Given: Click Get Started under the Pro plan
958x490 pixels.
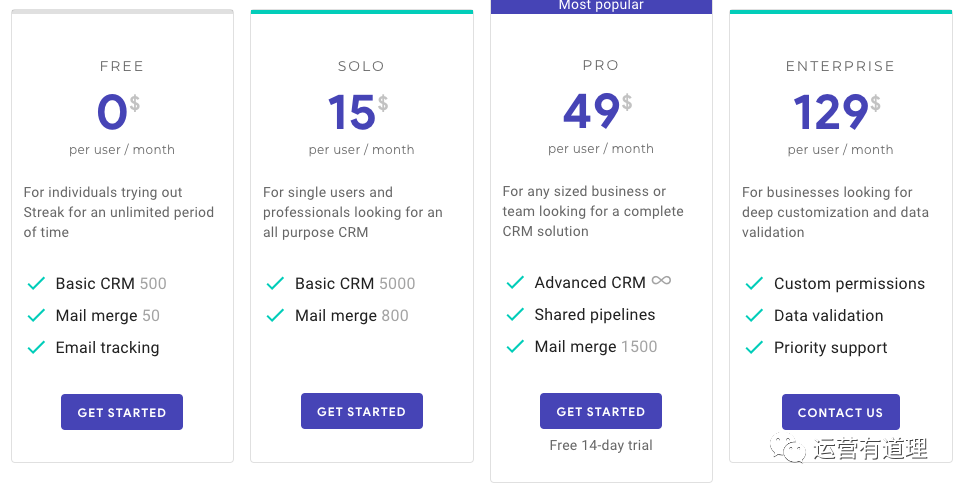Looking at the screenshot, I should (601, 411).
